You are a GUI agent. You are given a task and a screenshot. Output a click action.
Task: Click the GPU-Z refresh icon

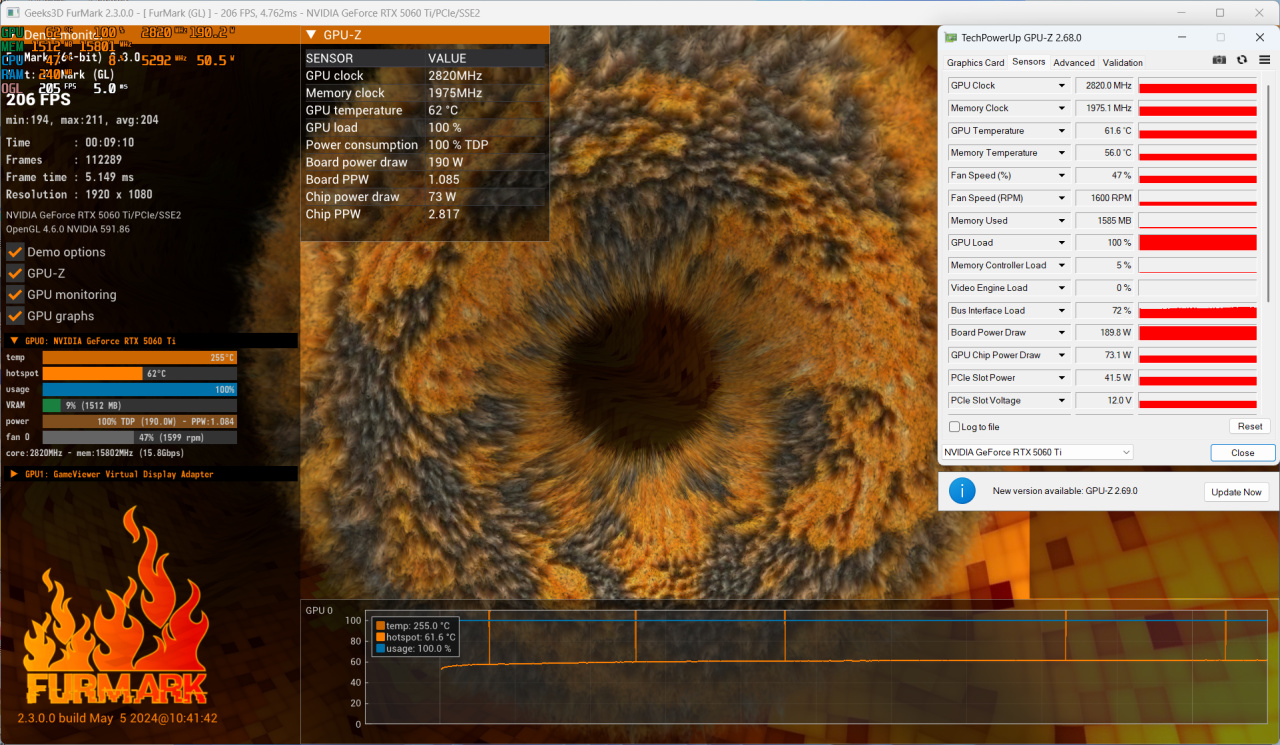[1242, 60]
